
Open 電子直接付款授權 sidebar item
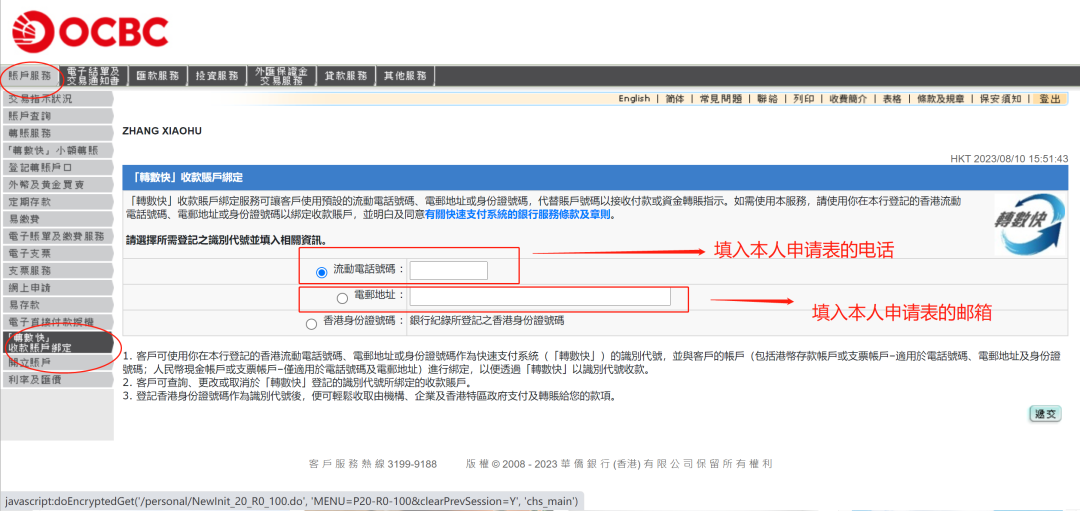[57, 322]
